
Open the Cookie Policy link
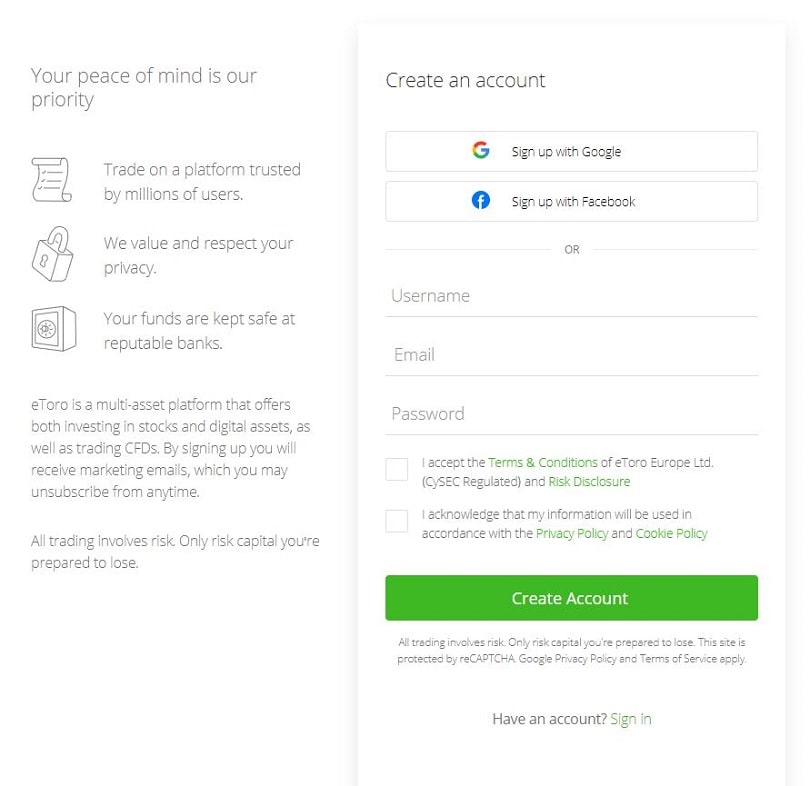[671, 533]
